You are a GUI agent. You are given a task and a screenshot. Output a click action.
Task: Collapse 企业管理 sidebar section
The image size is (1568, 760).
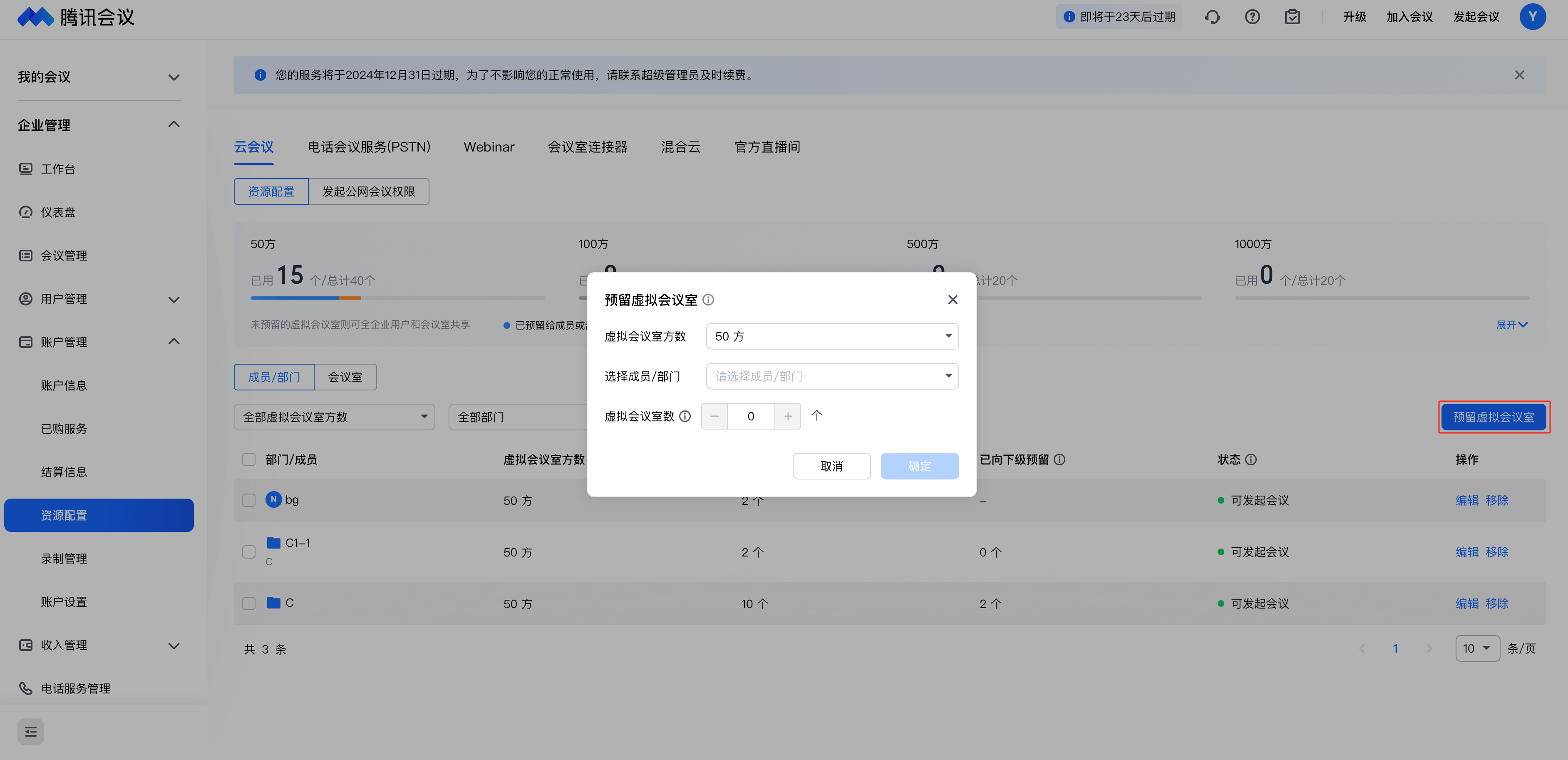click(174, 125)
